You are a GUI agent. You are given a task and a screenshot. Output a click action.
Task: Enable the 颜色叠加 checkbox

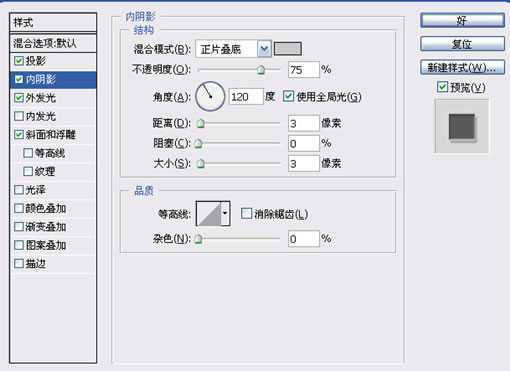coord(19,208)
